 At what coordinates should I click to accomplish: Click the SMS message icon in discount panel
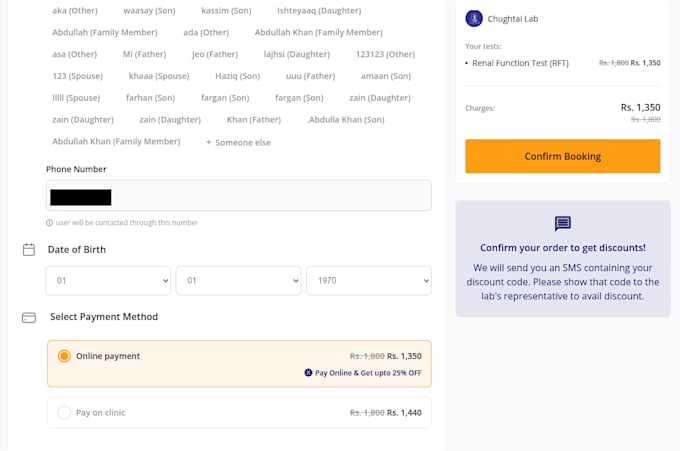tap(562, 223)
